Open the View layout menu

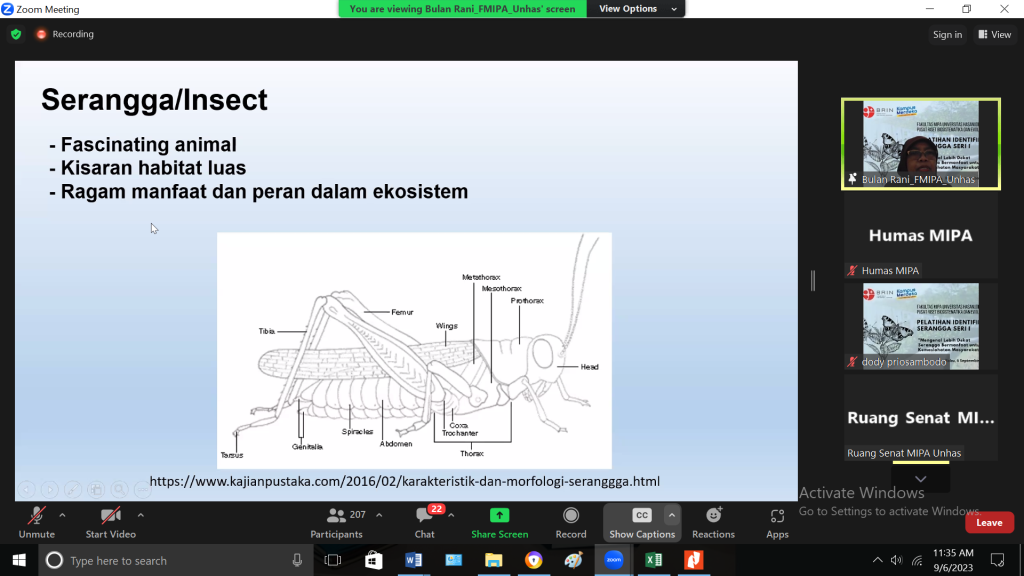tap(995, 34)
